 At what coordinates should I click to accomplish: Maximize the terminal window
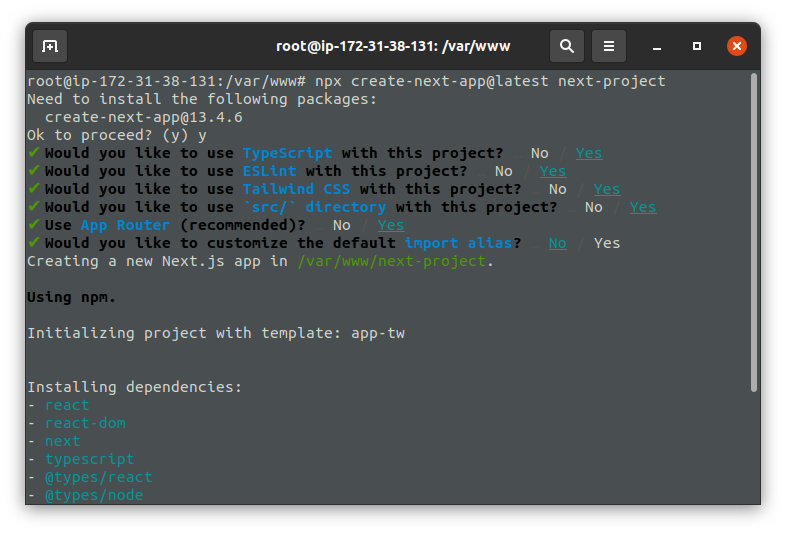pyautogui.click(x=697, y=46)
